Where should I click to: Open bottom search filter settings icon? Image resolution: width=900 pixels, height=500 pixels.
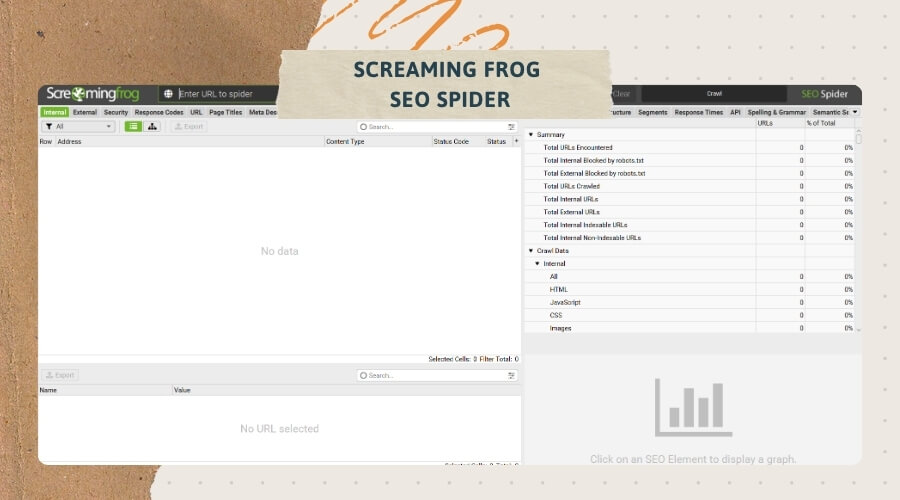point(511,375)
